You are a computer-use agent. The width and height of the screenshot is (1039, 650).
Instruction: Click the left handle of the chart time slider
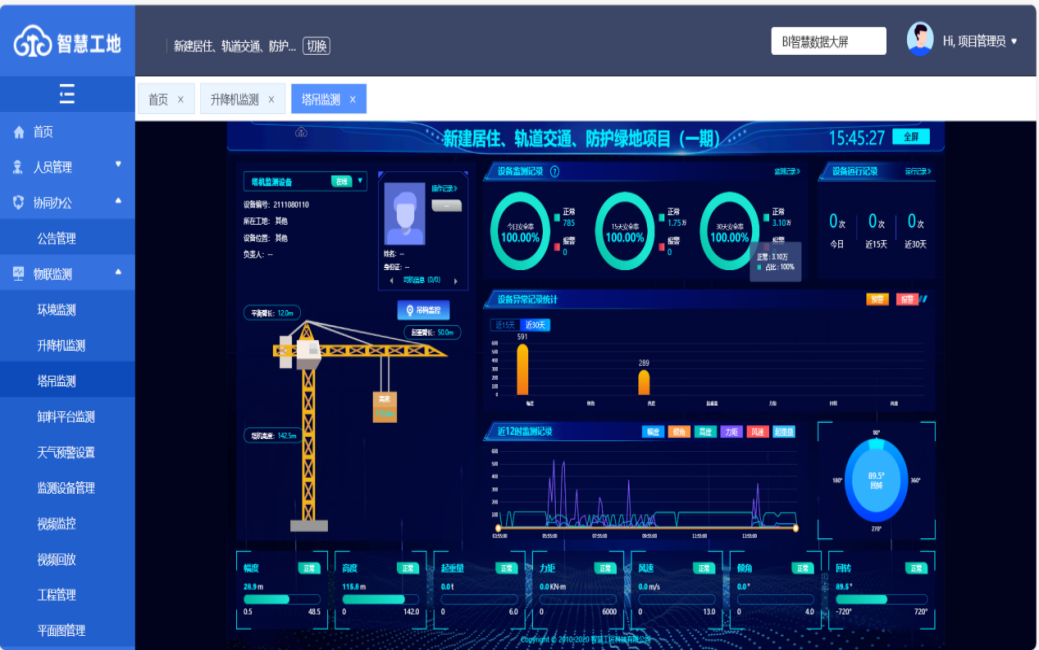[498, 527]
